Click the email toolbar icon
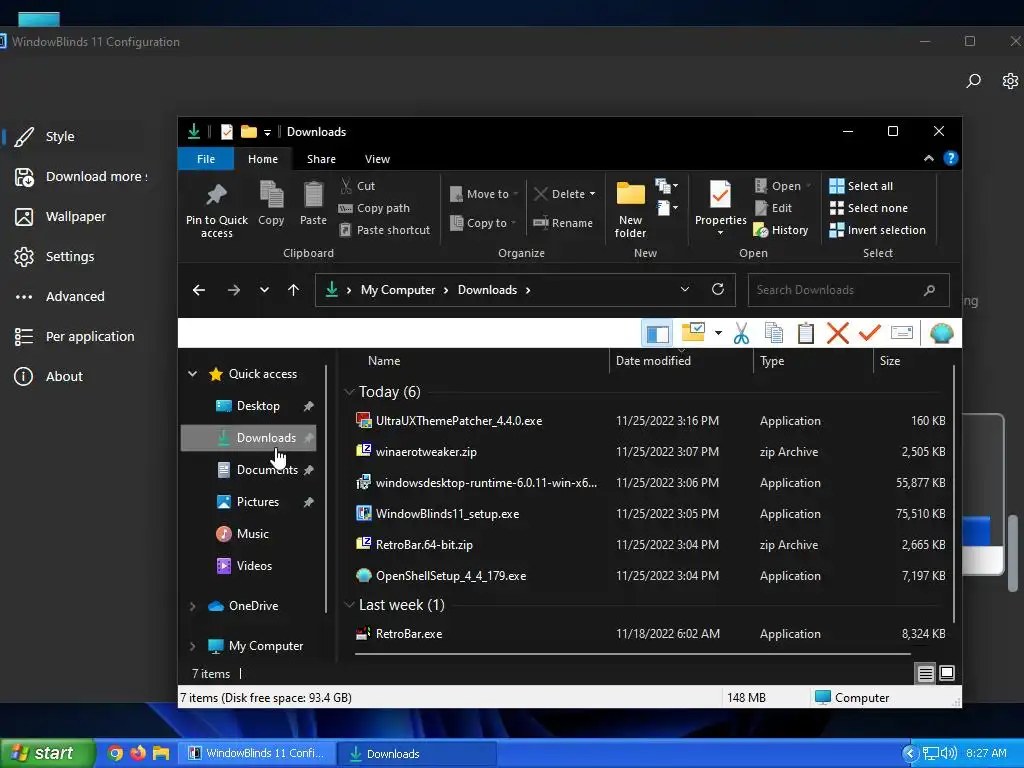This screenshot has width=1024, height=768. point(901,333)
